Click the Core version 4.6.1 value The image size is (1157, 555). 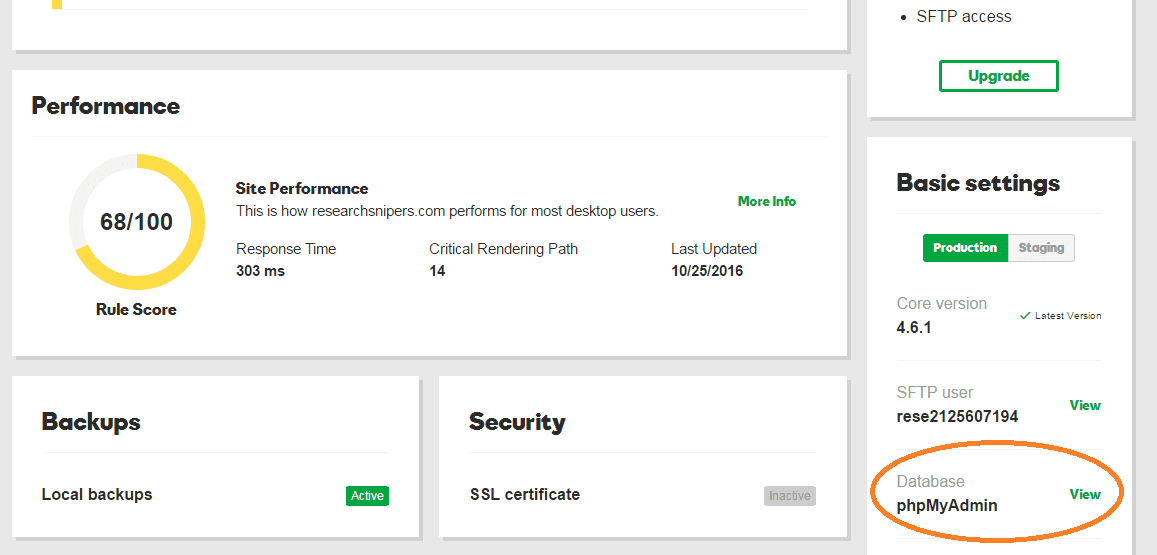(914, 327)
